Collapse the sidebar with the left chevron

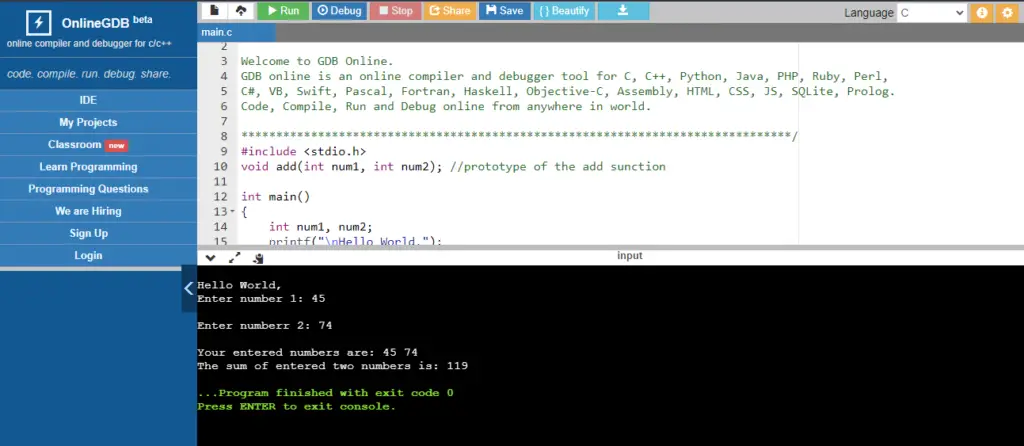189,288
